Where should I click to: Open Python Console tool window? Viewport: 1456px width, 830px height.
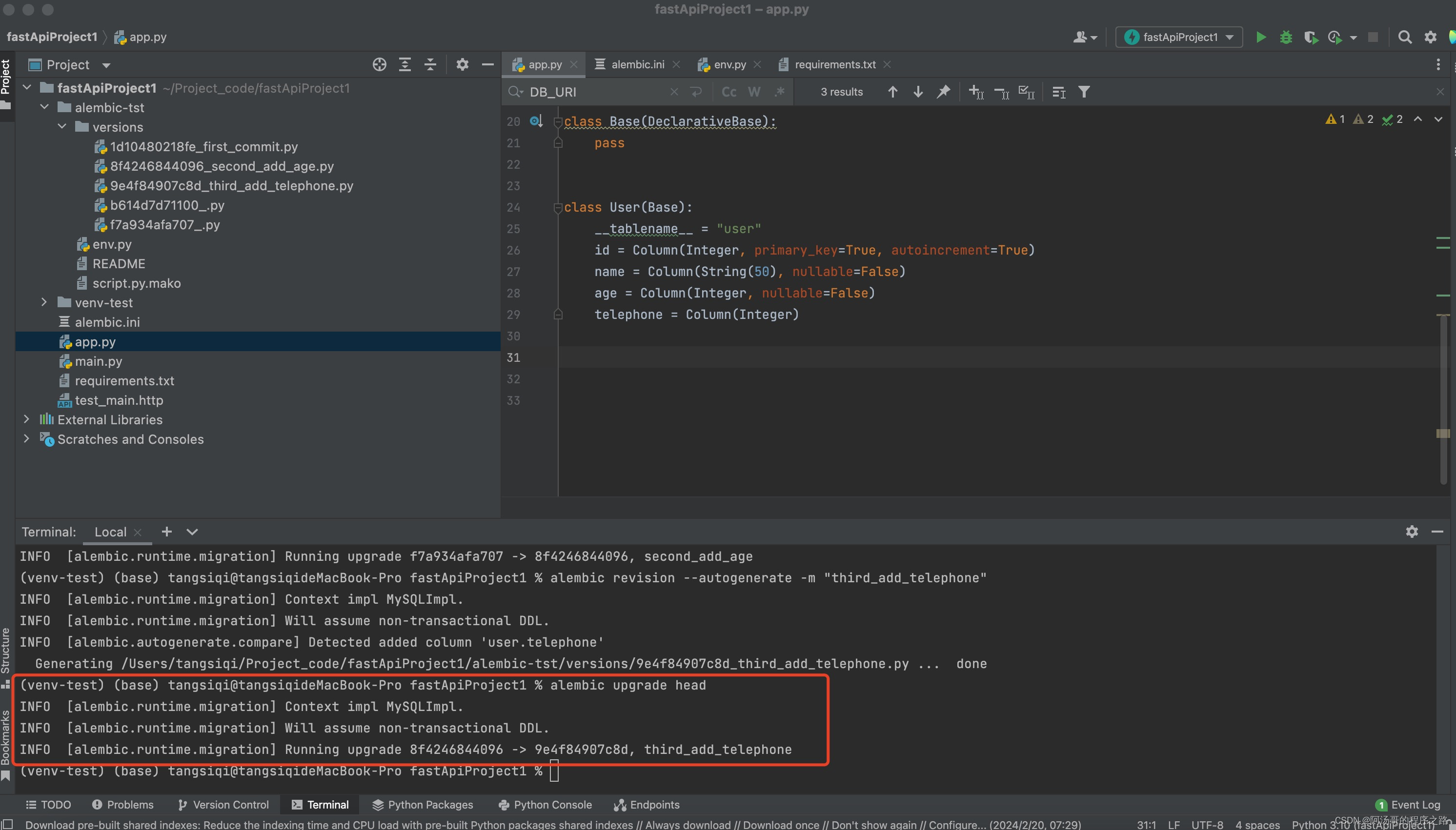pyautogui.click(x=545, y=804)
